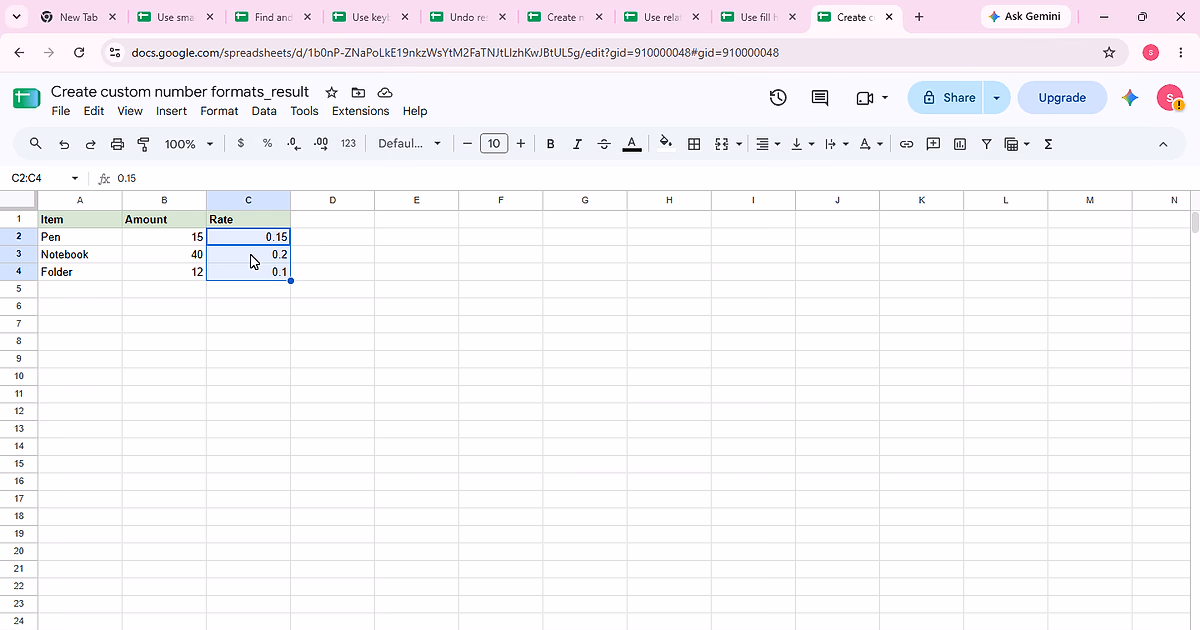This screenshot has width=1200, height=630.
Task: Expand the Share options arrow
Action: pos(996,97)
